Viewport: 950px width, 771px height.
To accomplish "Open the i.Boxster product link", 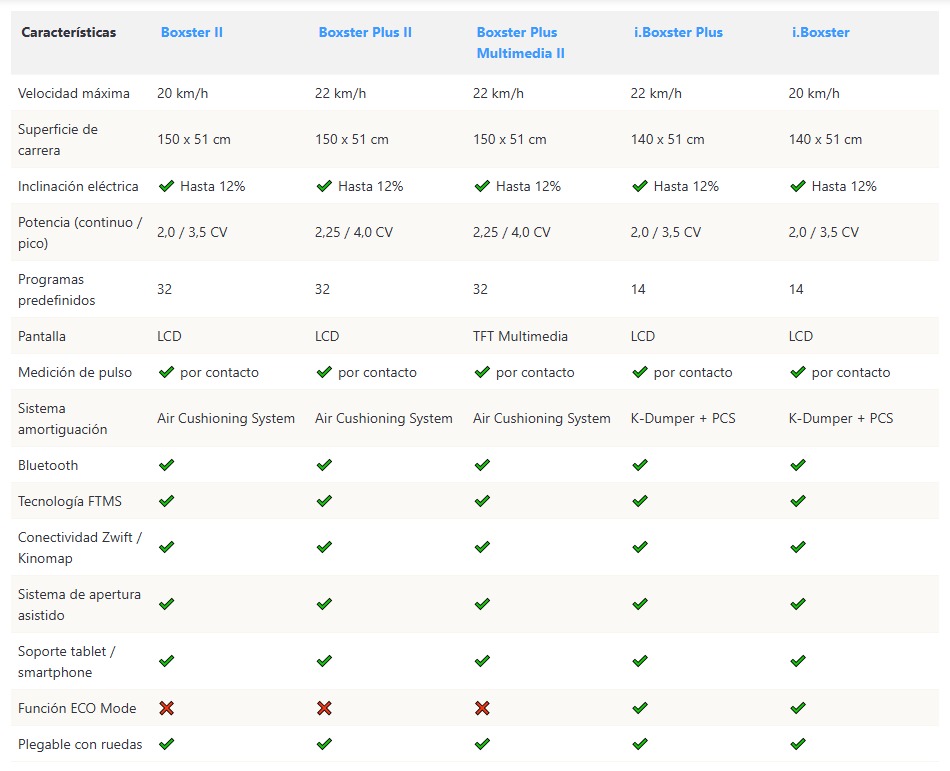I will pos(820,32).
